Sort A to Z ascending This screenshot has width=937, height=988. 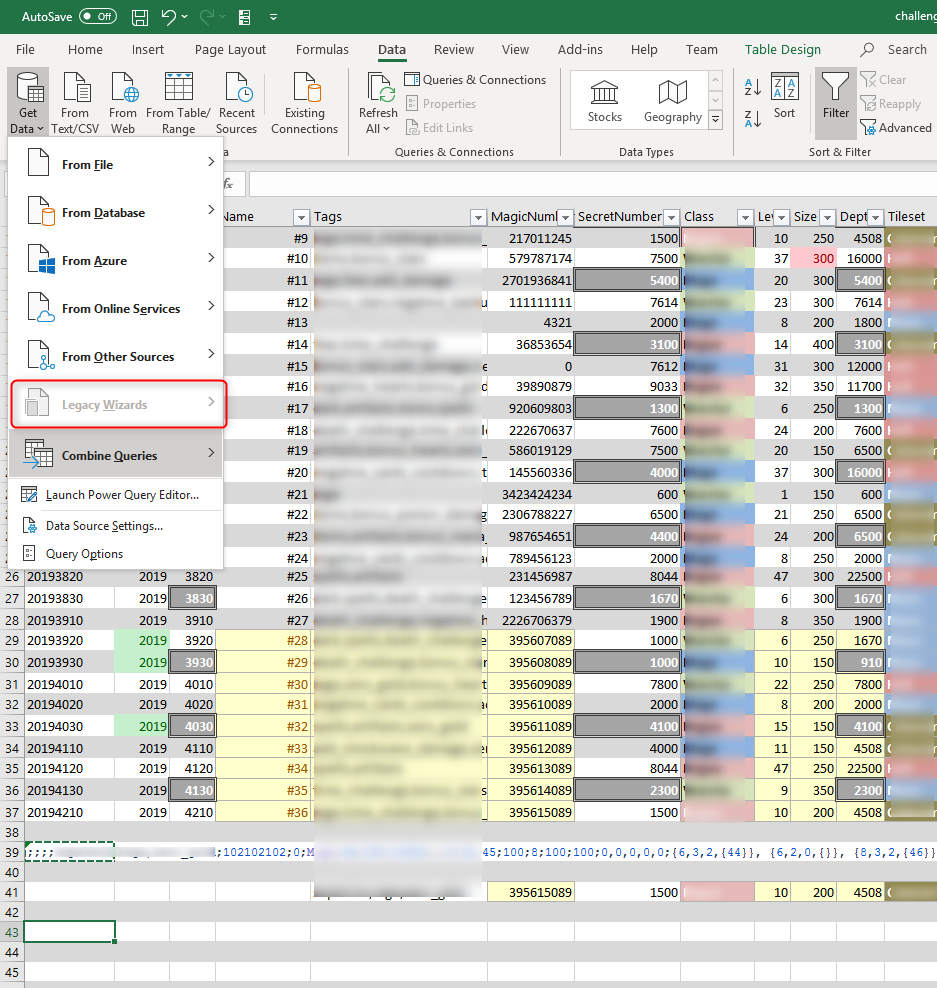tap(752, 88)
